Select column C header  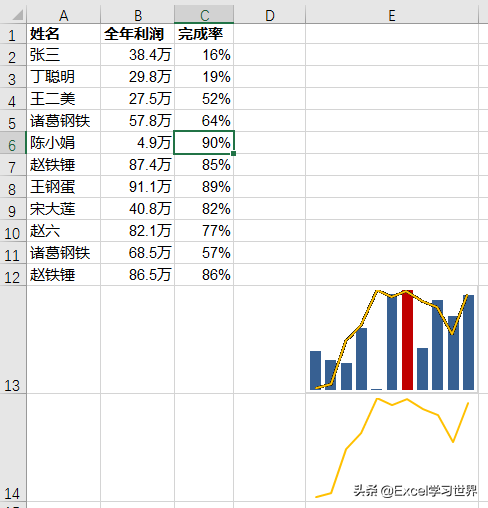click(x=204, y=15)
